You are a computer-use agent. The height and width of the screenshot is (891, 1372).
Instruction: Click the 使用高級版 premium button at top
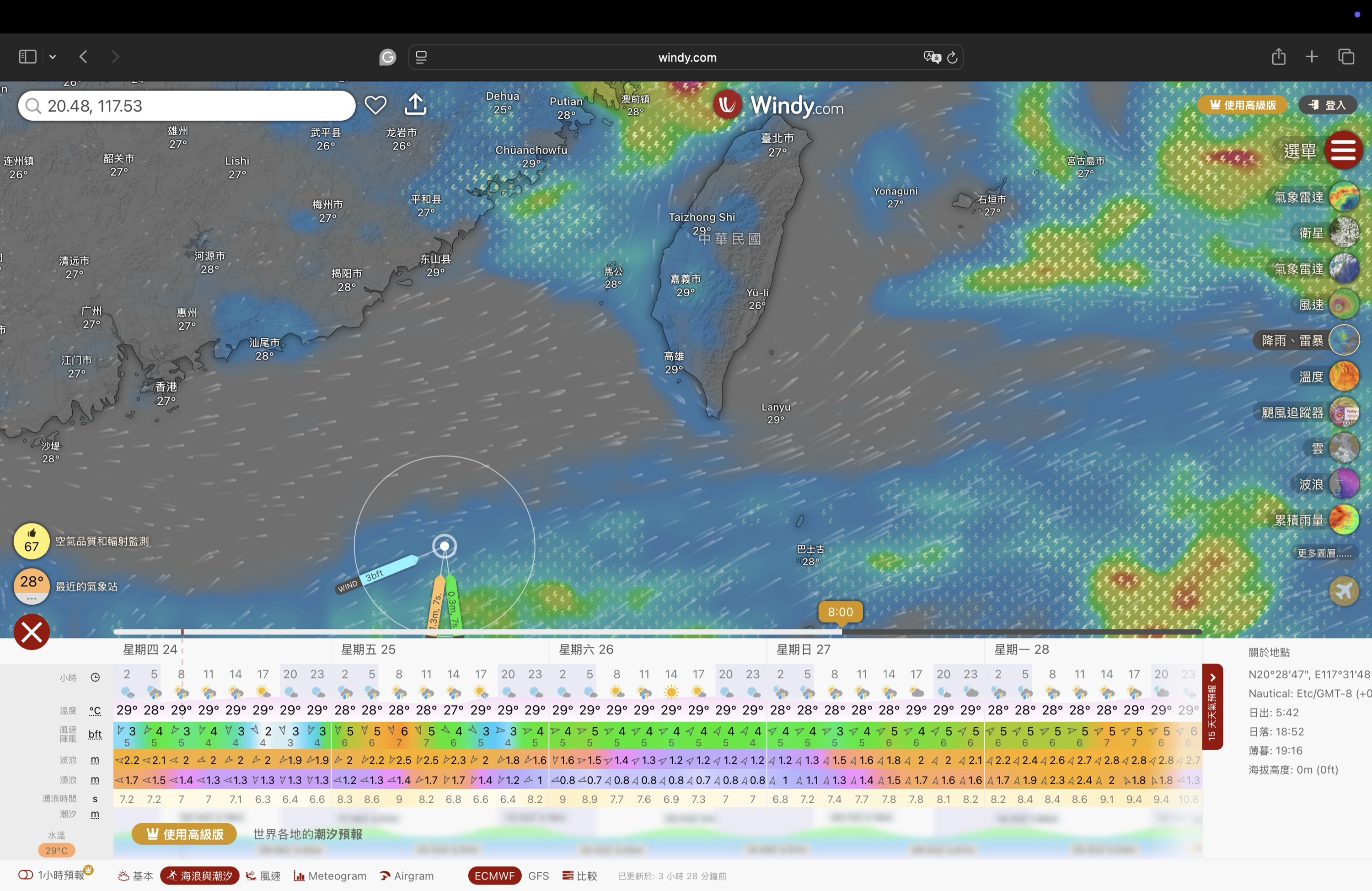pos(1242,105)
